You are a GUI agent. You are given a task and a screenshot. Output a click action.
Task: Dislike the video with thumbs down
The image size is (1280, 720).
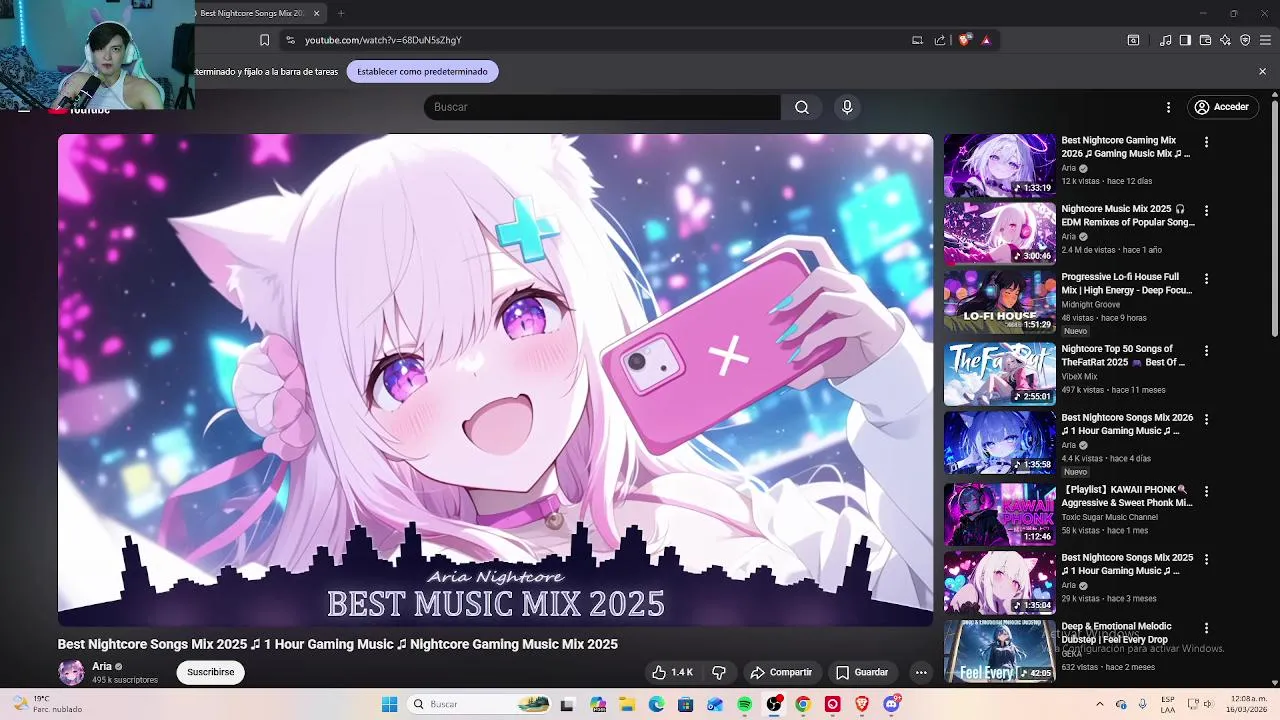(x=718, y=672)
